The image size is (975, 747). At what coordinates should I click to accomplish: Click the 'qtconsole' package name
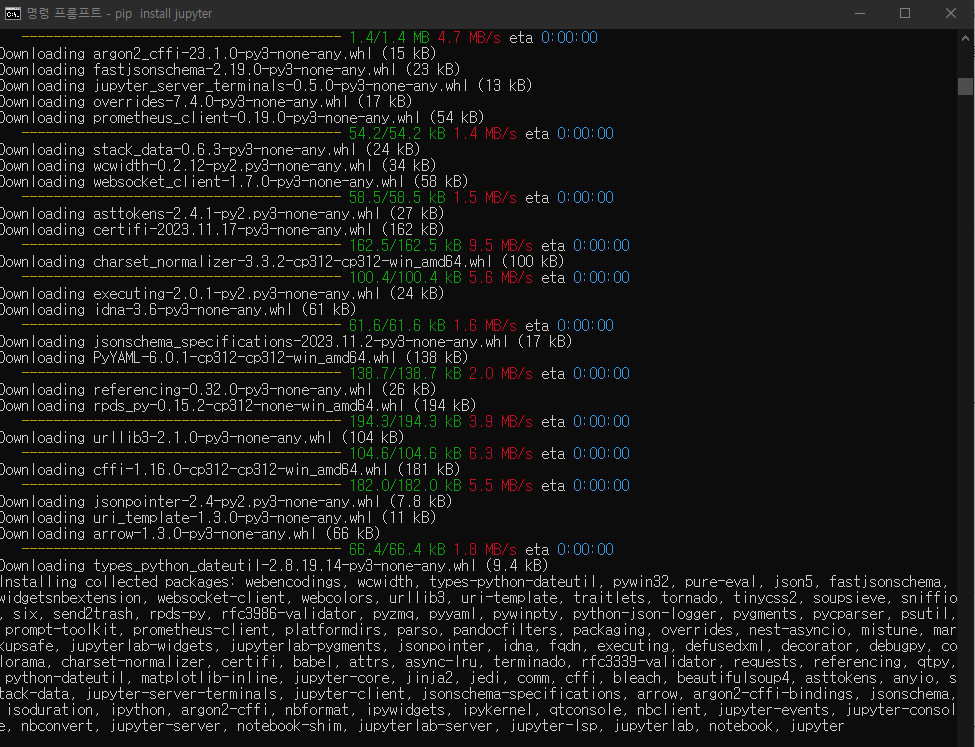(x=588, y=710)
